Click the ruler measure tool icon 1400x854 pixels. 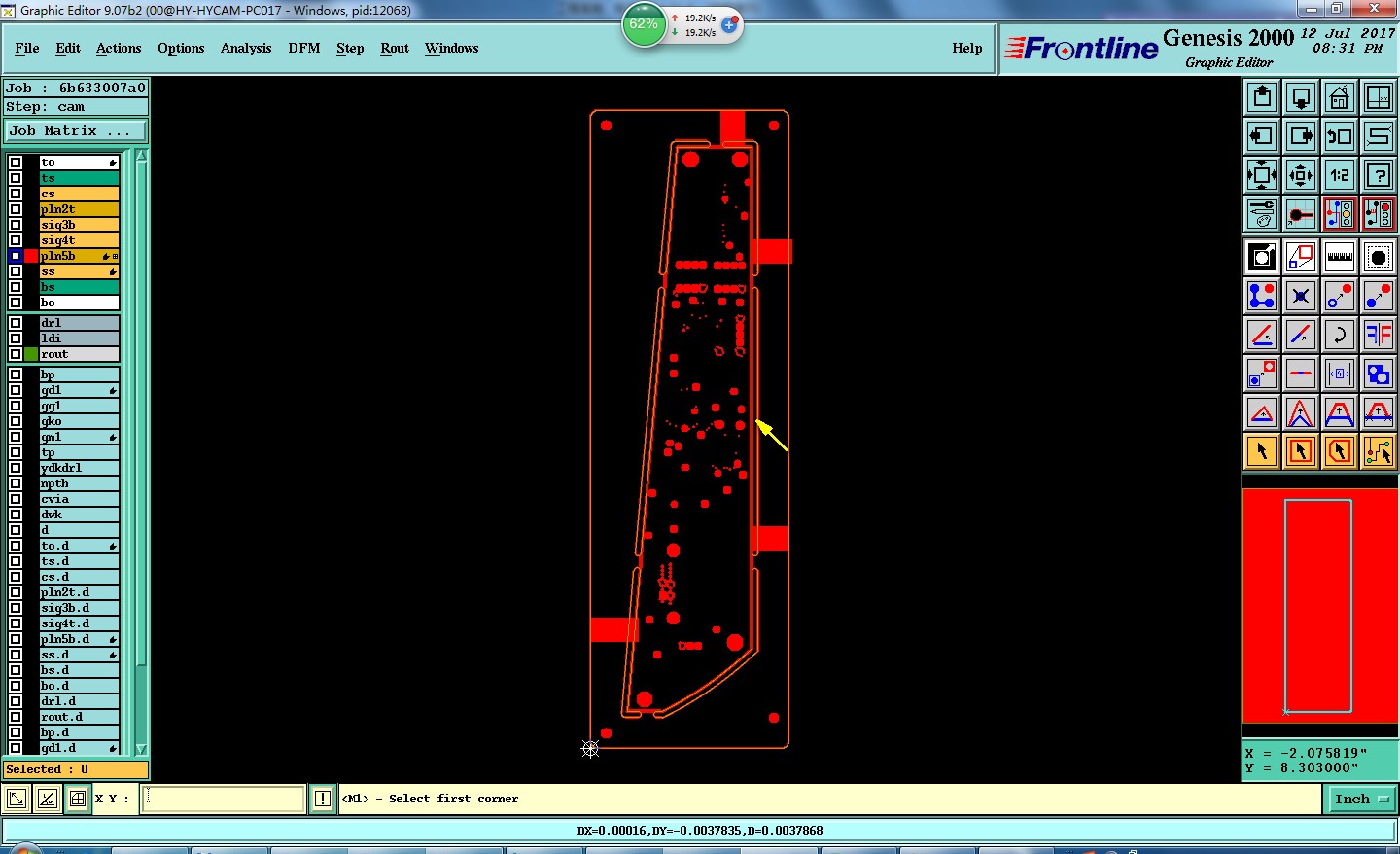click(x=1340, y=257)
